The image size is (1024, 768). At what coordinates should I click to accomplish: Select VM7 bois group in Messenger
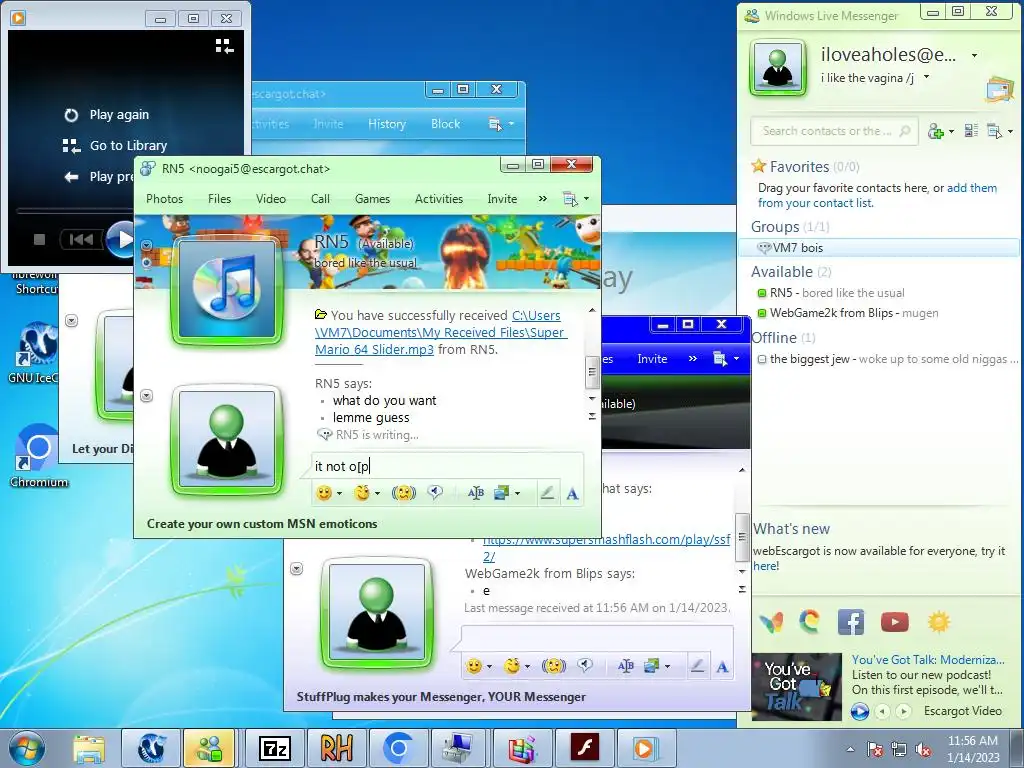(878, 248)
